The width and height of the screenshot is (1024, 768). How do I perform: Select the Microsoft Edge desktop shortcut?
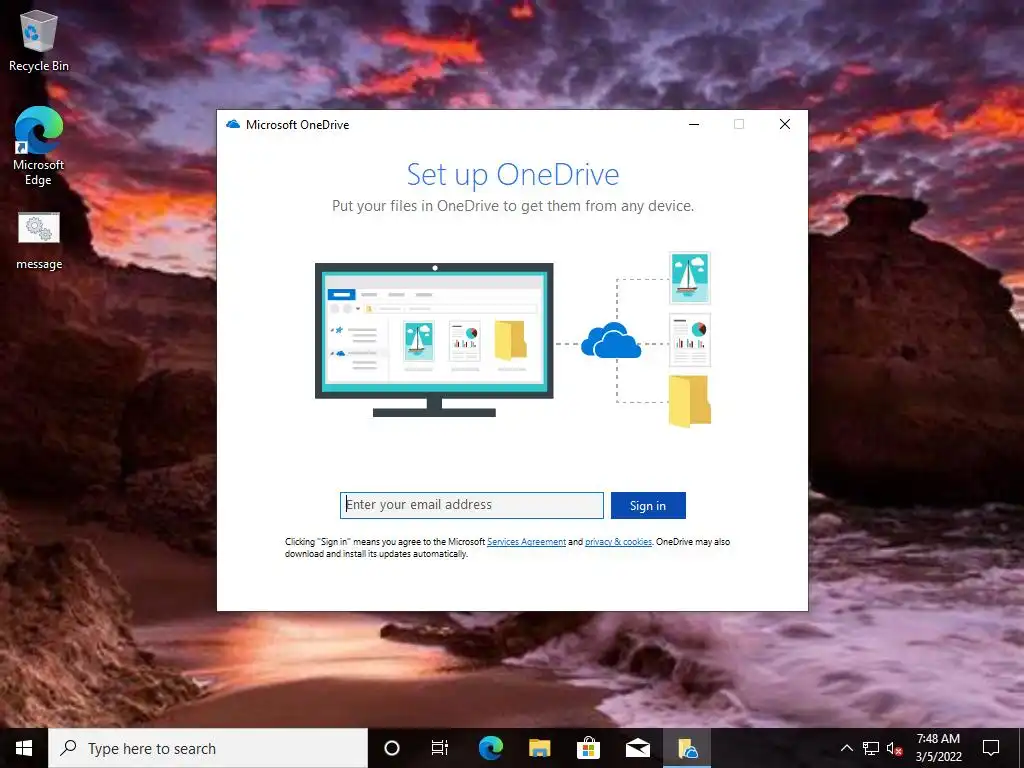(x=39, y=146)
